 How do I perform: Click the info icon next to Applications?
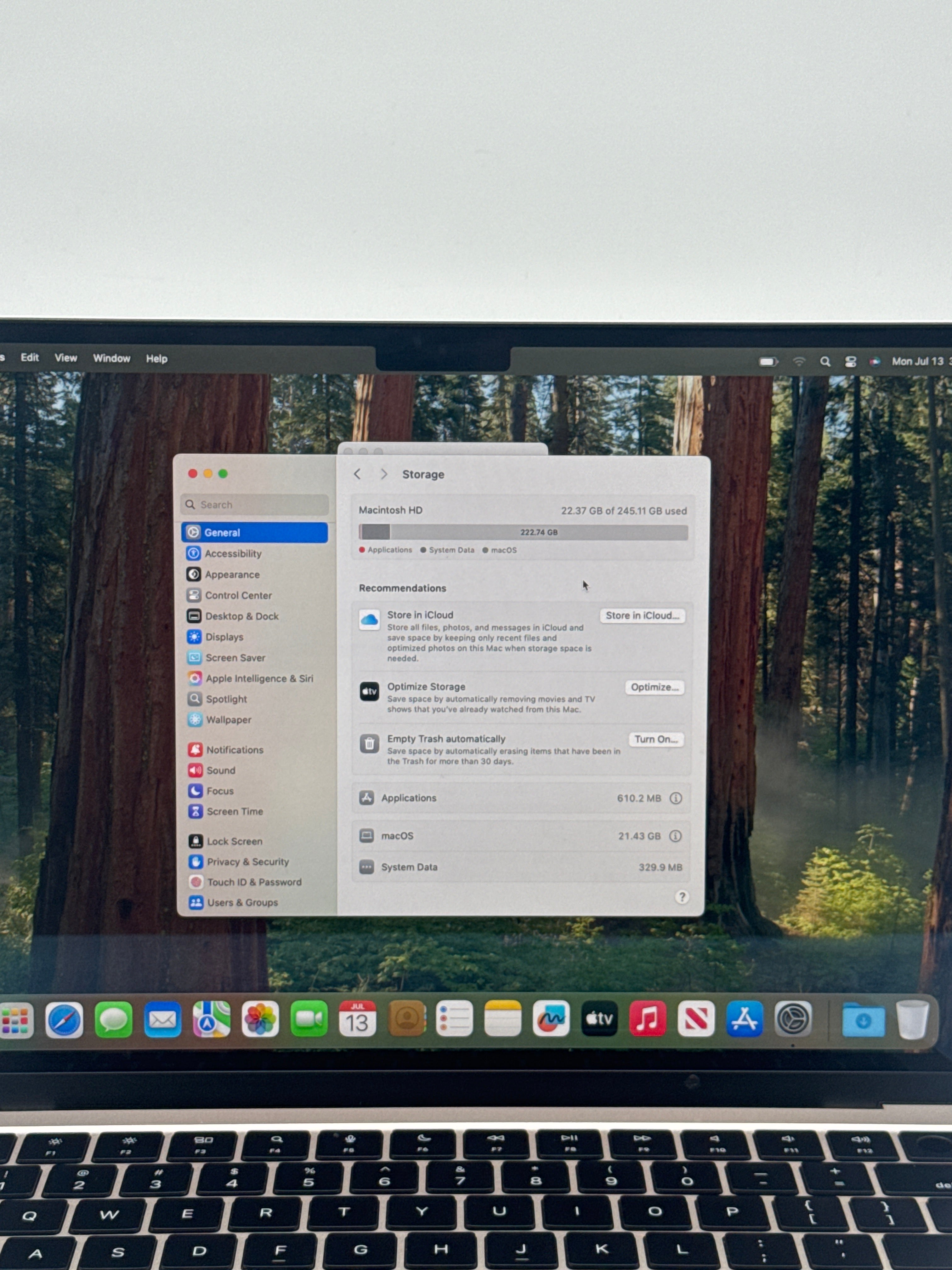(x=676, y=798)
